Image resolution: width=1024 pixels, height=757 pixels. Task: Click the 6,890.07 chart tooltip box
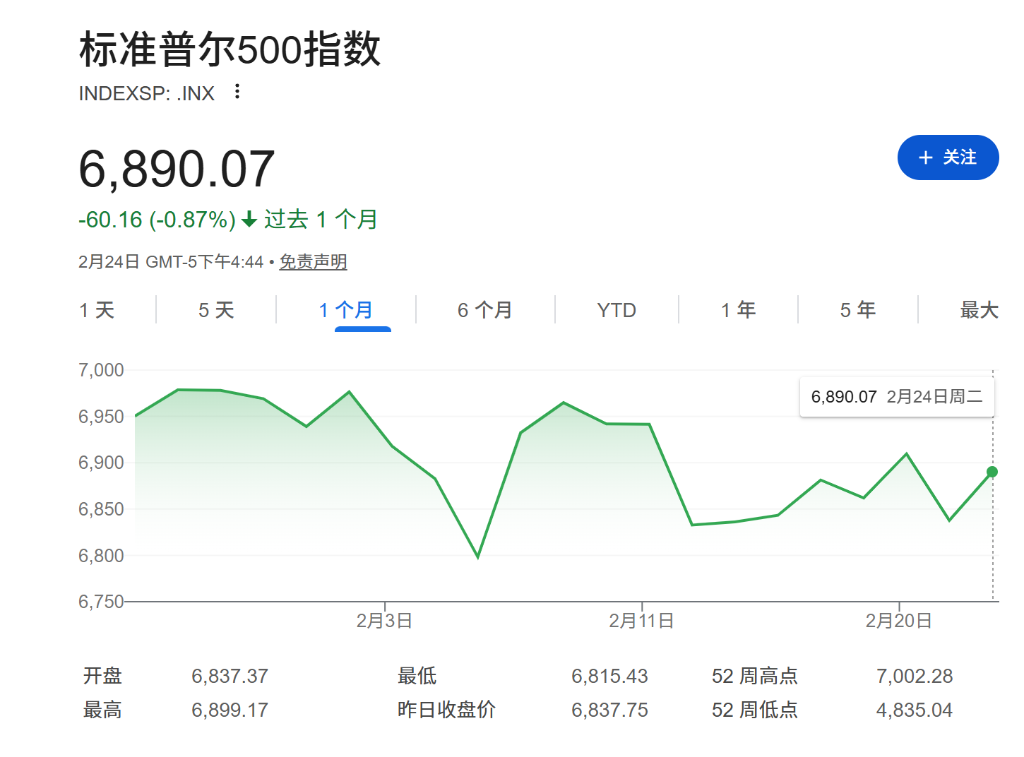pyautogui.click(x=896, y=397)
